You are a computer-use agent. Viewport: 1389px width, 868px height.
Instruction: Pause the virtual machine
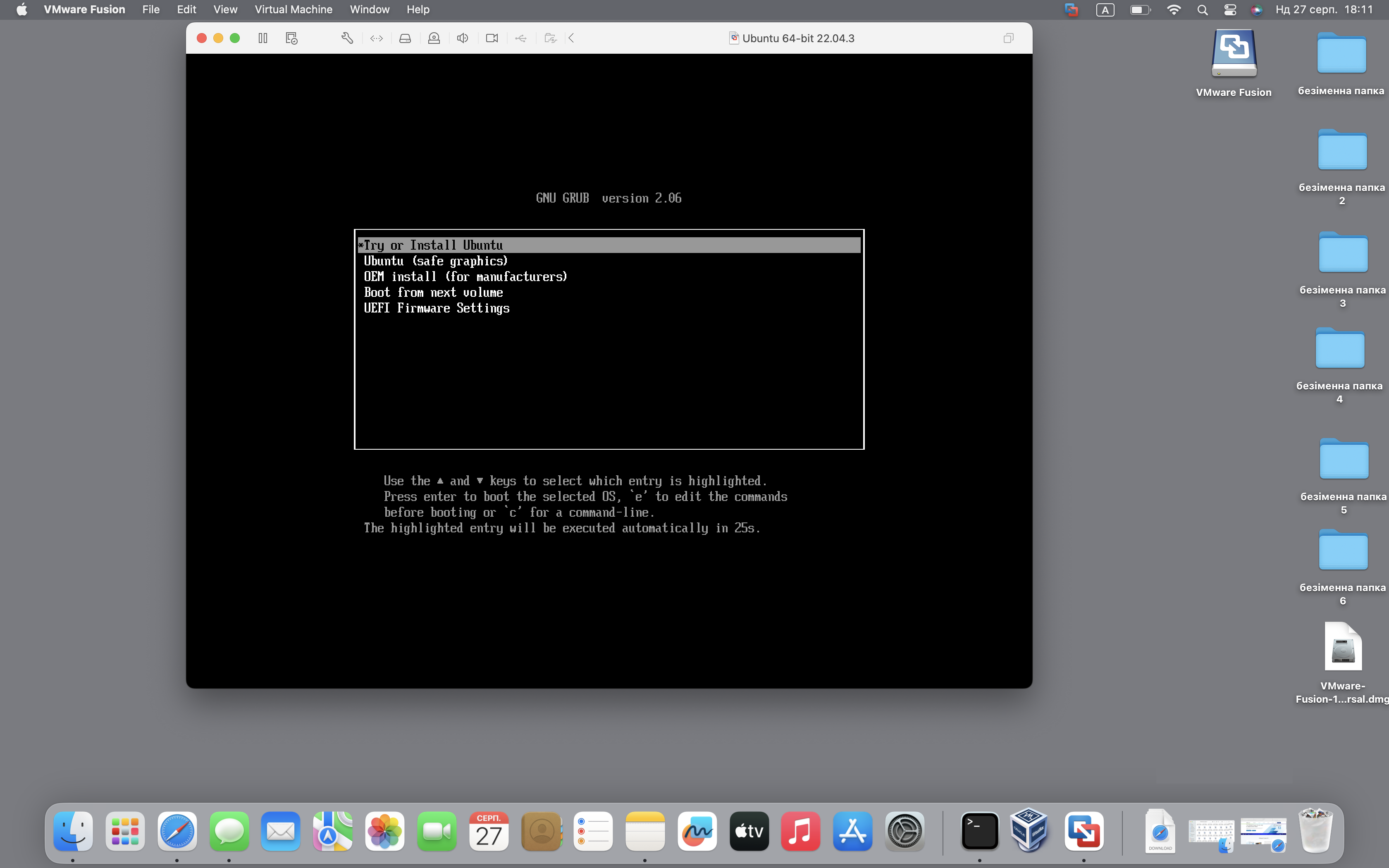[x=263, y=38]
